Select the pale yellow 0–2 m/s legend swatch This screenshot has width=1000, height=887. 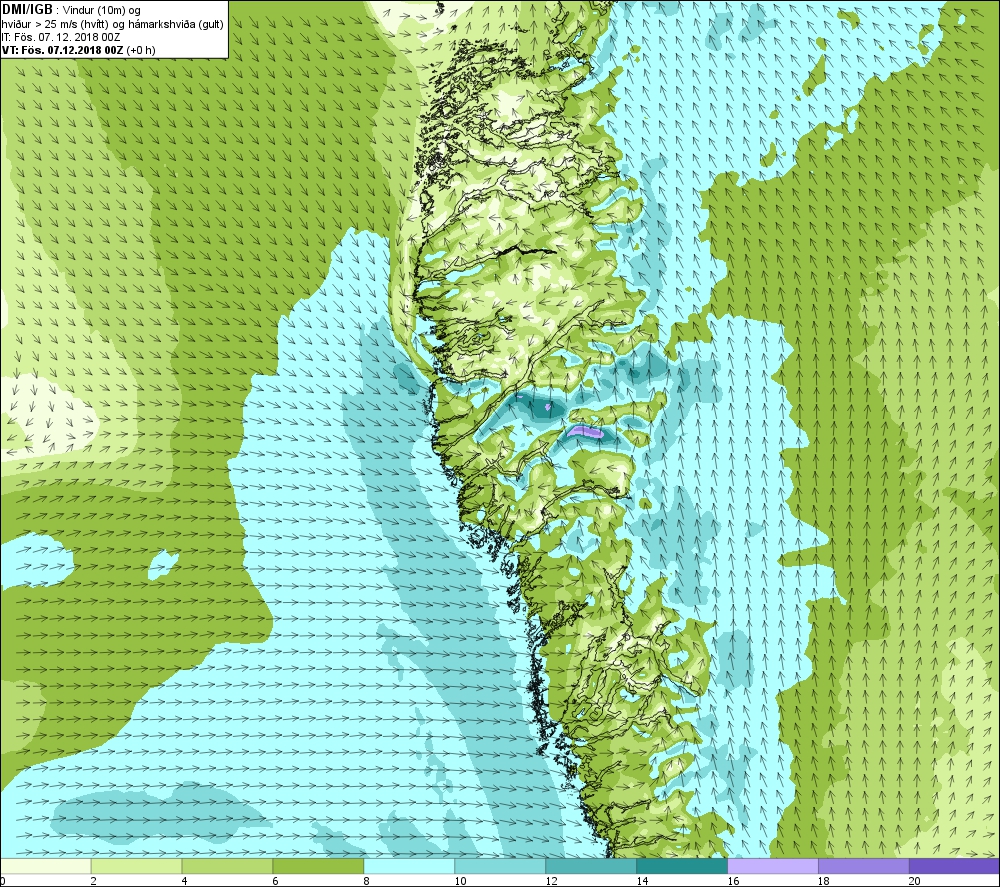coord(45,866)
